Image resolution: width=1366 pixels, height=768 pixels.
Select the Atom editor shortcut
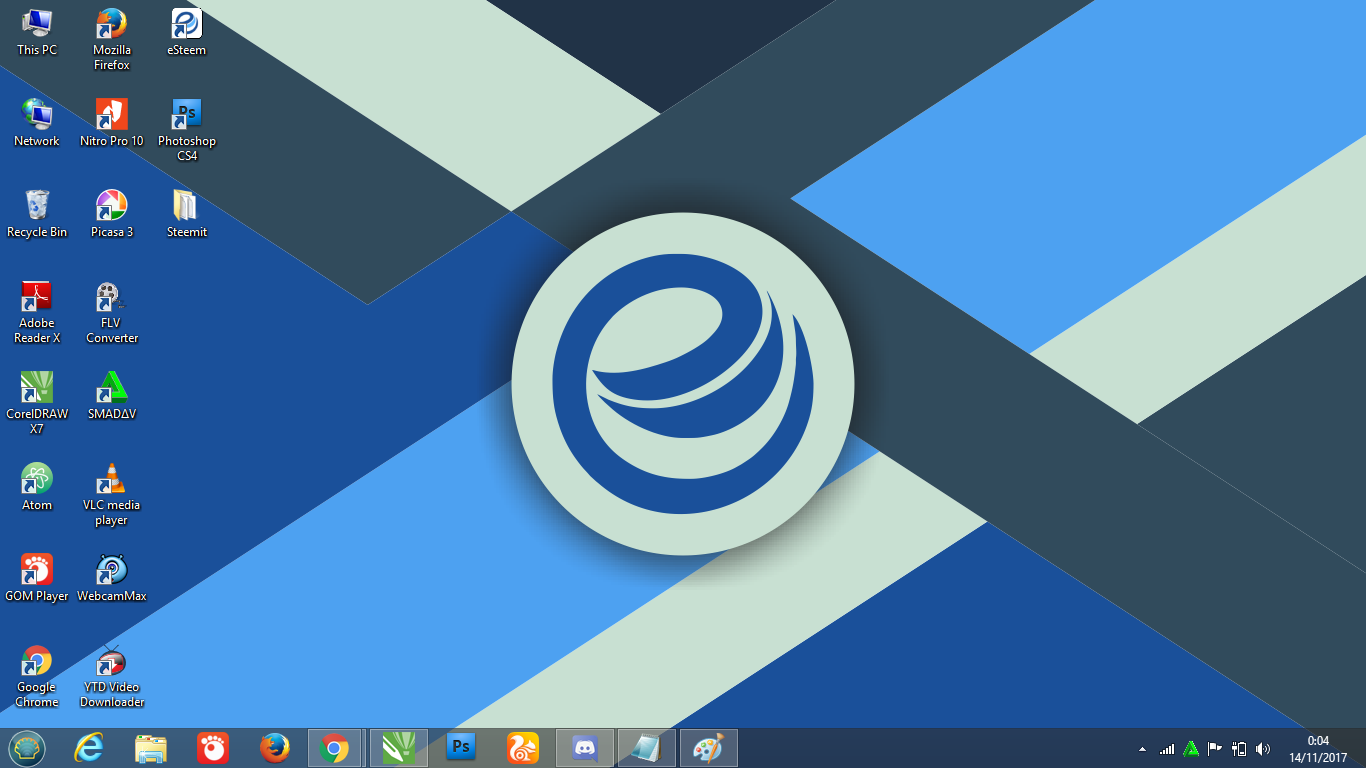[37, 487]
